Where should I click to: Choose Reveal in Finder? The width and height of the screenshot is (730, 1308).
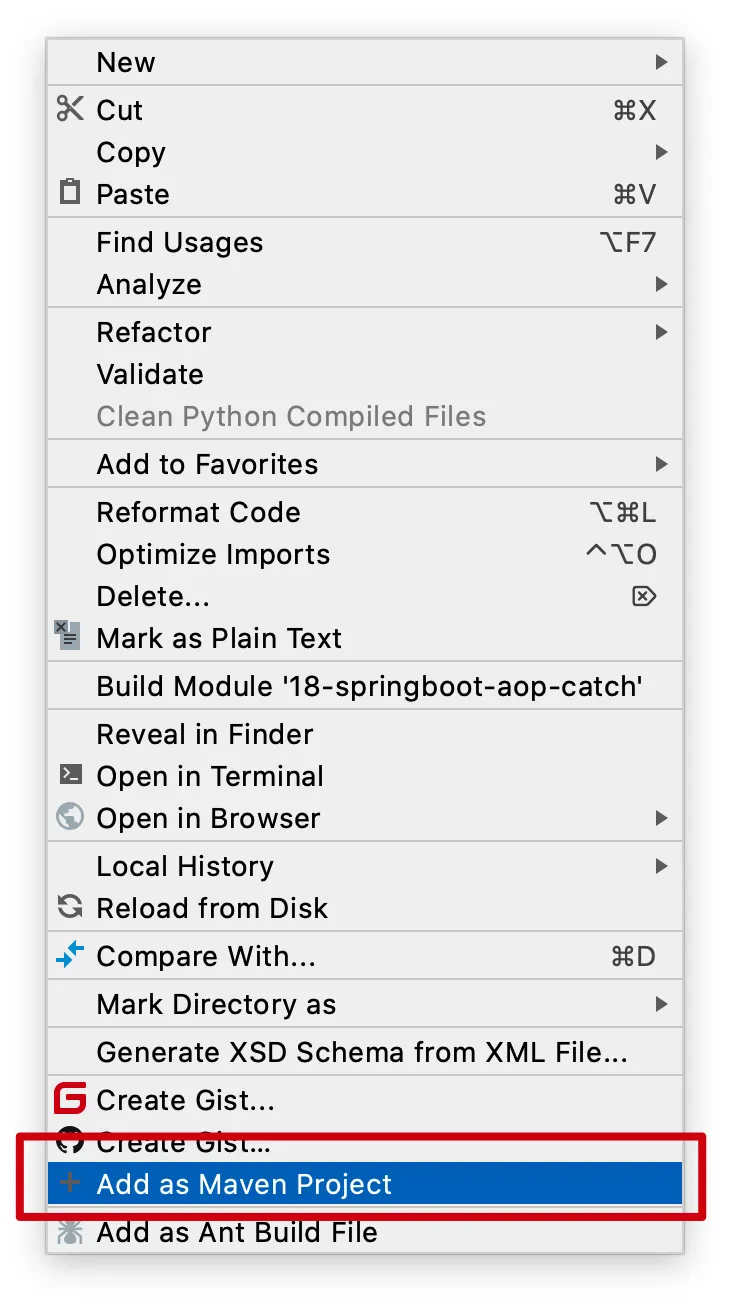tap(365, 734)
